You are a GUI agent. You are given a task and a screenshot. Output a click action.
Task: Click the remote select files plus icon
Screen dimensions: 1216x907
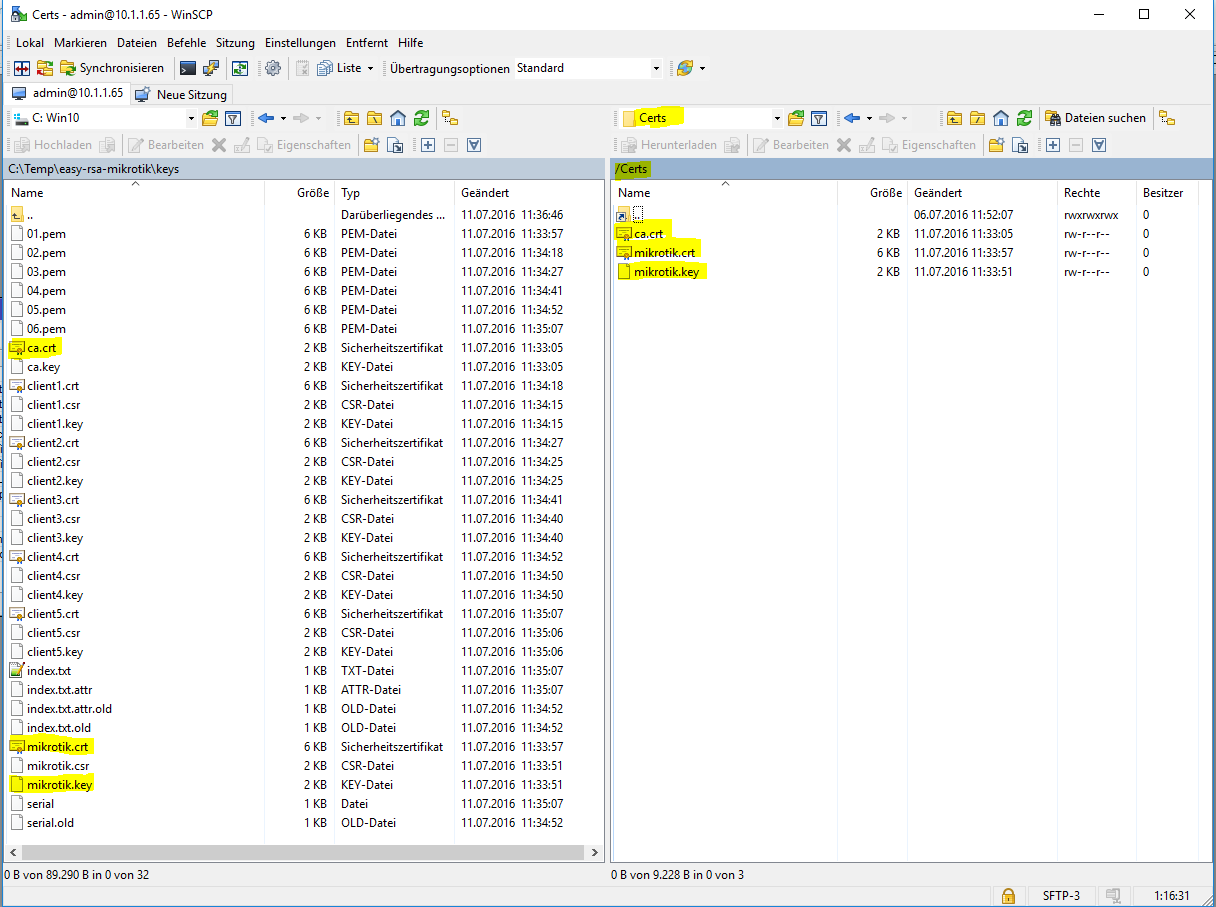pyautogui.click(x=1053, y=145)
